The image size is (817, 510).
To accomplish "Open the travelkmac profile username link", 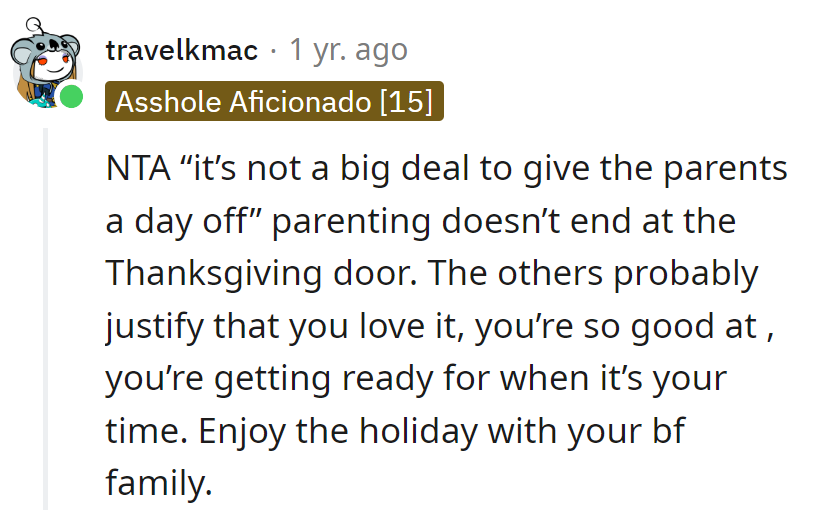I will (181, 50).
